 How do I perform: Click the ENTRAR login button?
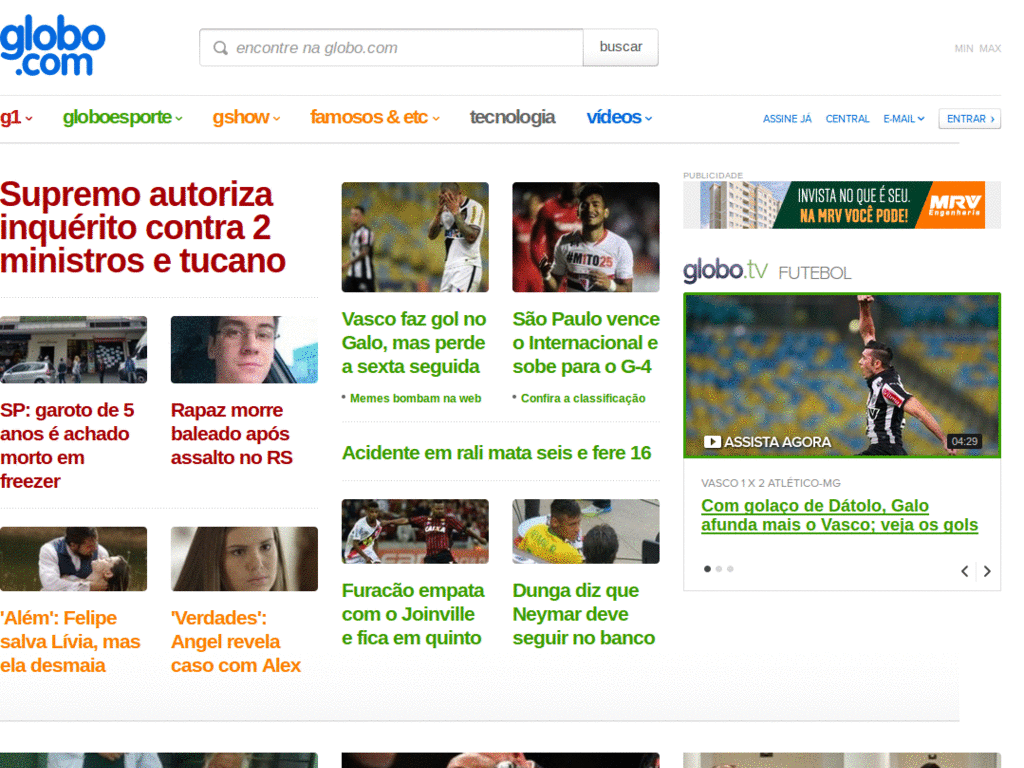pyautogui.click(x=968, y=118)
